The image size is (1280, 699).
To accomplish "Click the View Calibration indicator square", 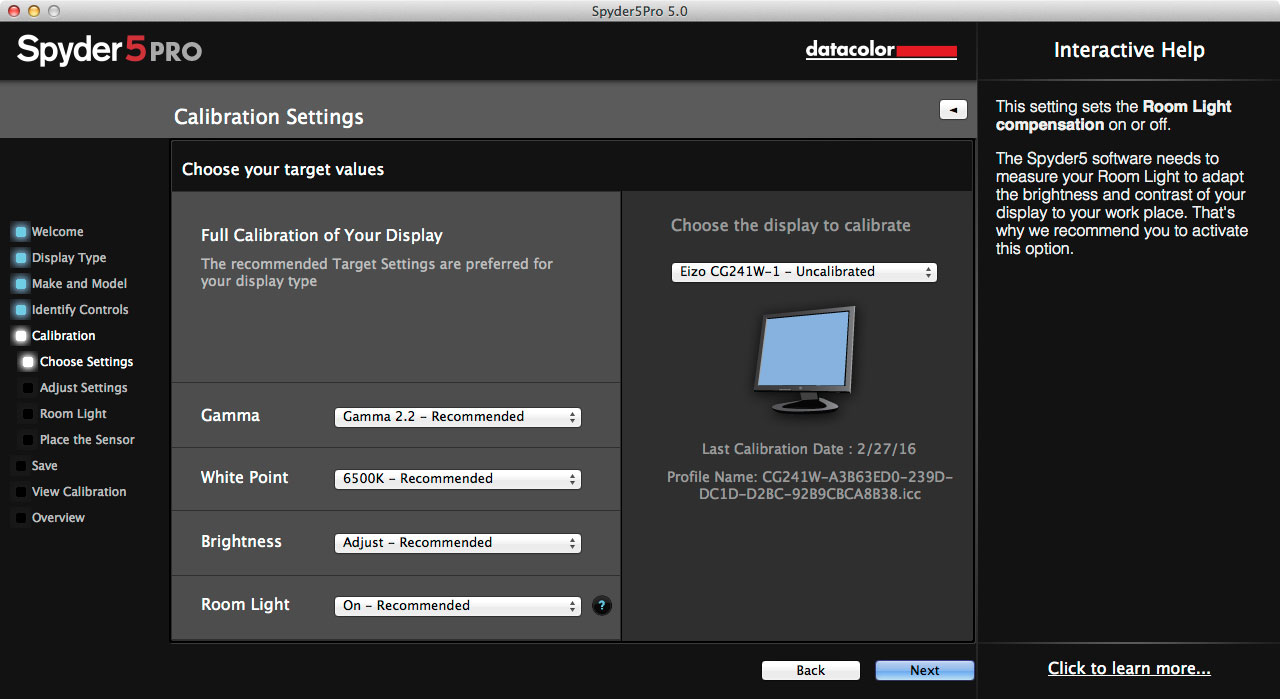I will coord(21,492).
